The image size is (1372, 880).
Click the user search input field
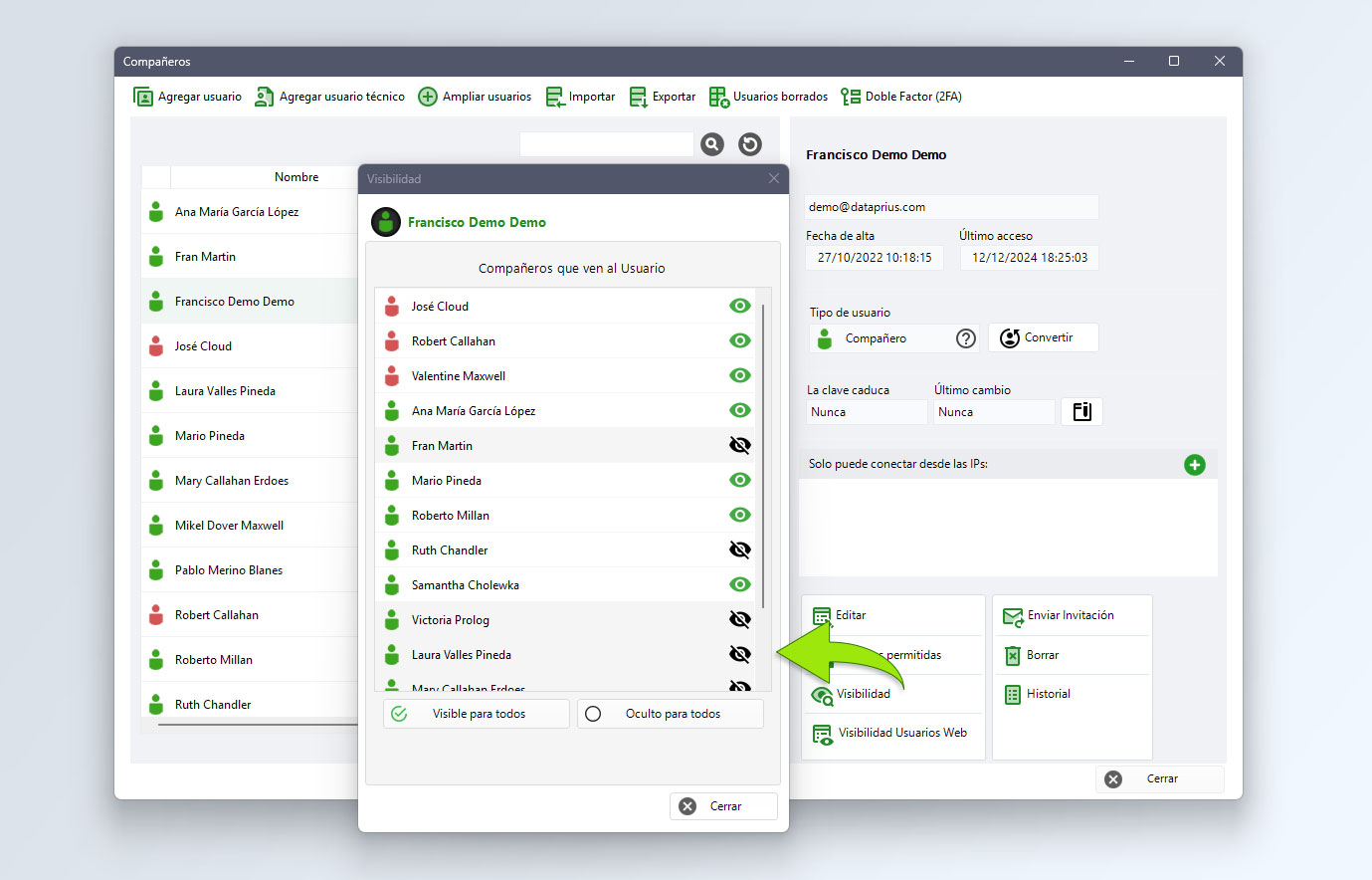click(607, 144)
